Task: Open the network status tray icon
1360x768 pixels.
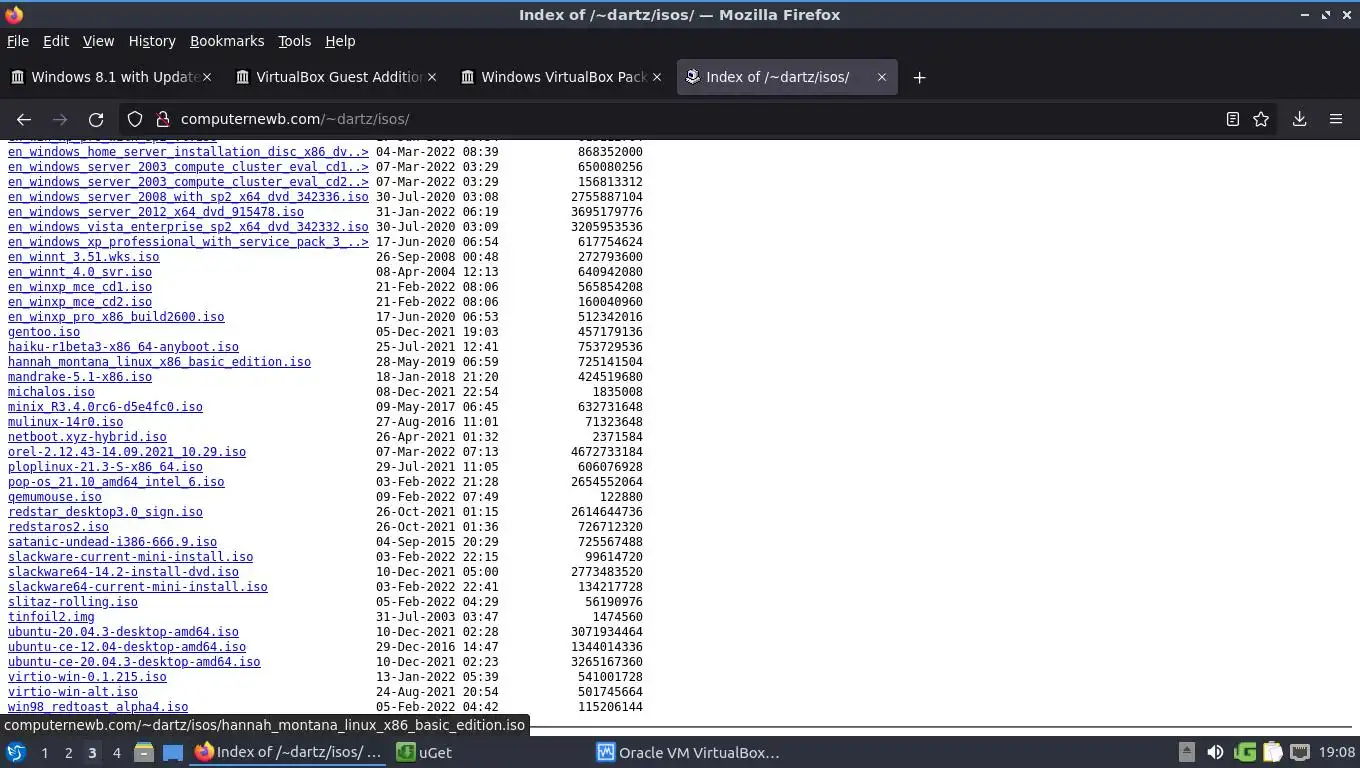Action: (1300, 752)
